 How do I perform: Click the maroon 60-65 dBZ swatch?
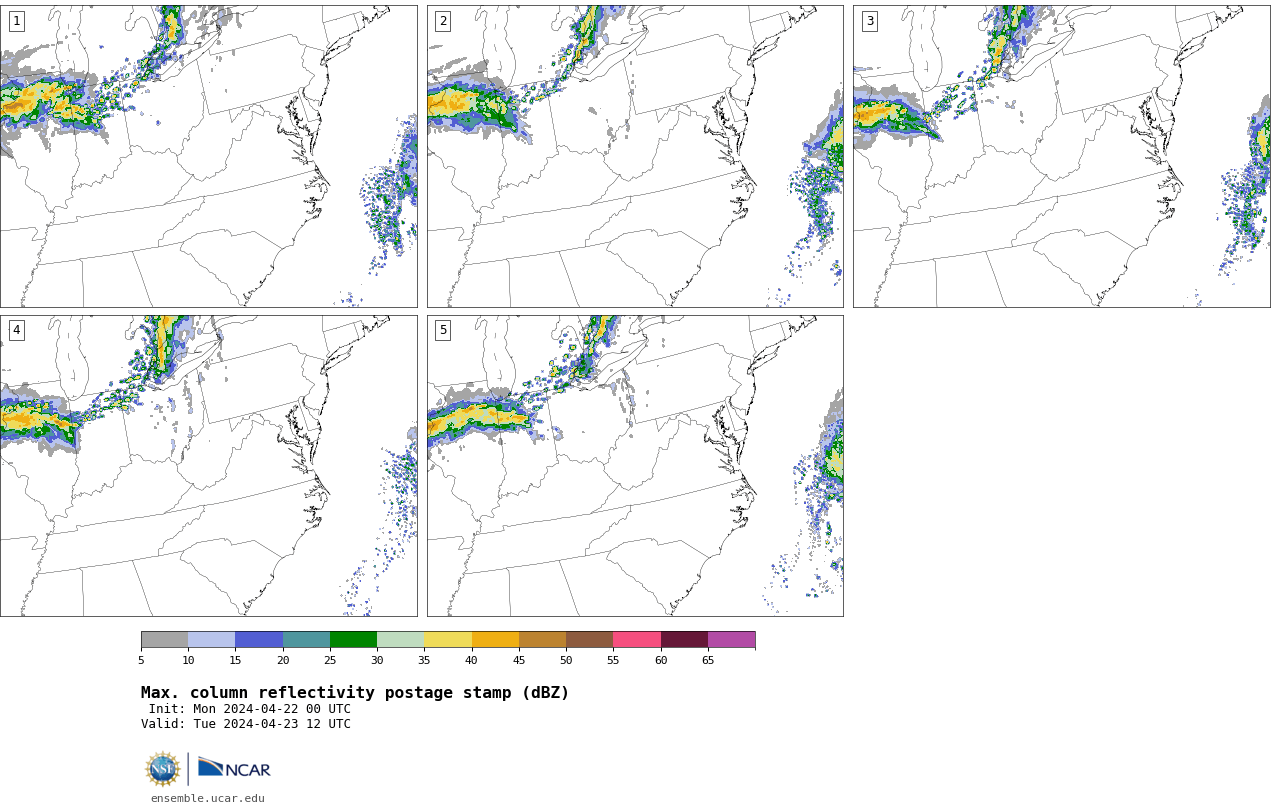[x=684, y=640]
